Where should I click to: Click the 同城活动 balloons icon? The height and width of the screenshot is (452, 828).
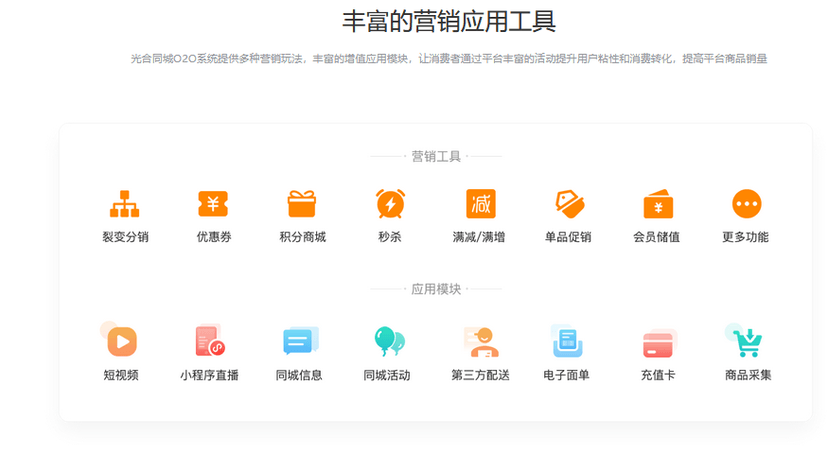pos(389,341)
